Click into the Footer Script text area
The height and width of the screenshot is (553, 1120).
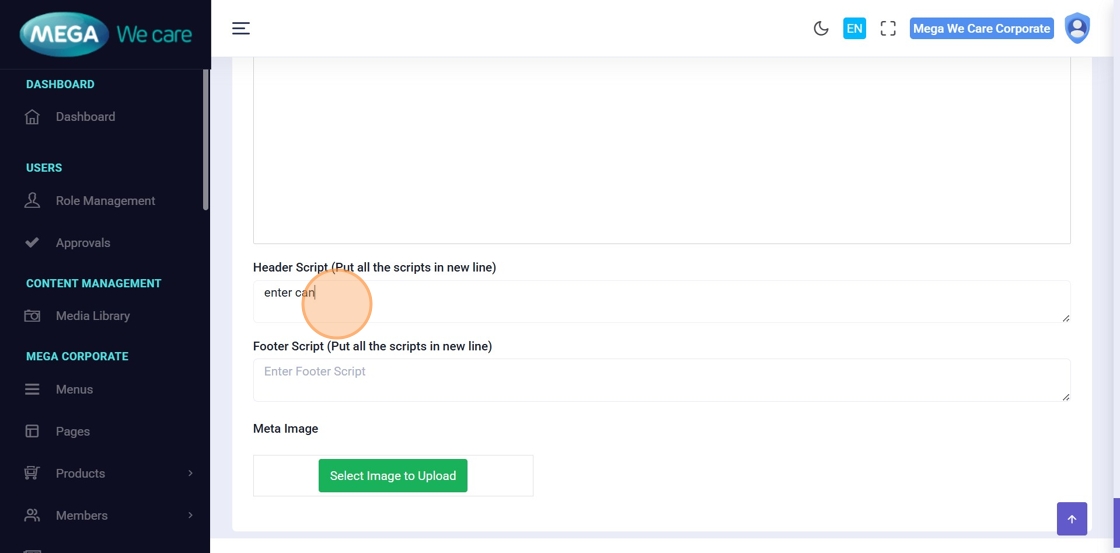[x=661, y=380]
